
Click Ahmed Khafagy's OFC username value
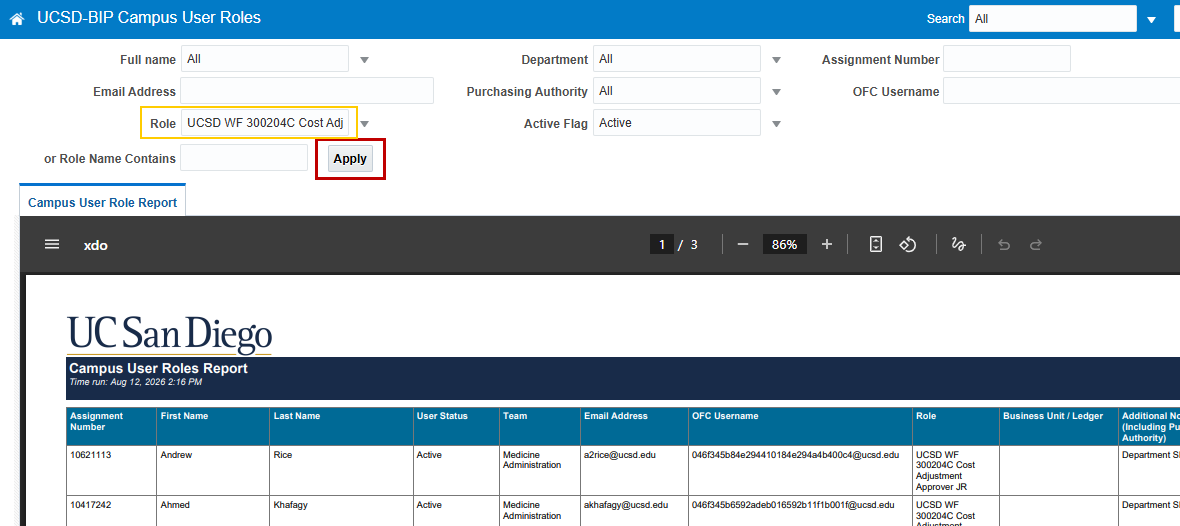click(792, 505)
